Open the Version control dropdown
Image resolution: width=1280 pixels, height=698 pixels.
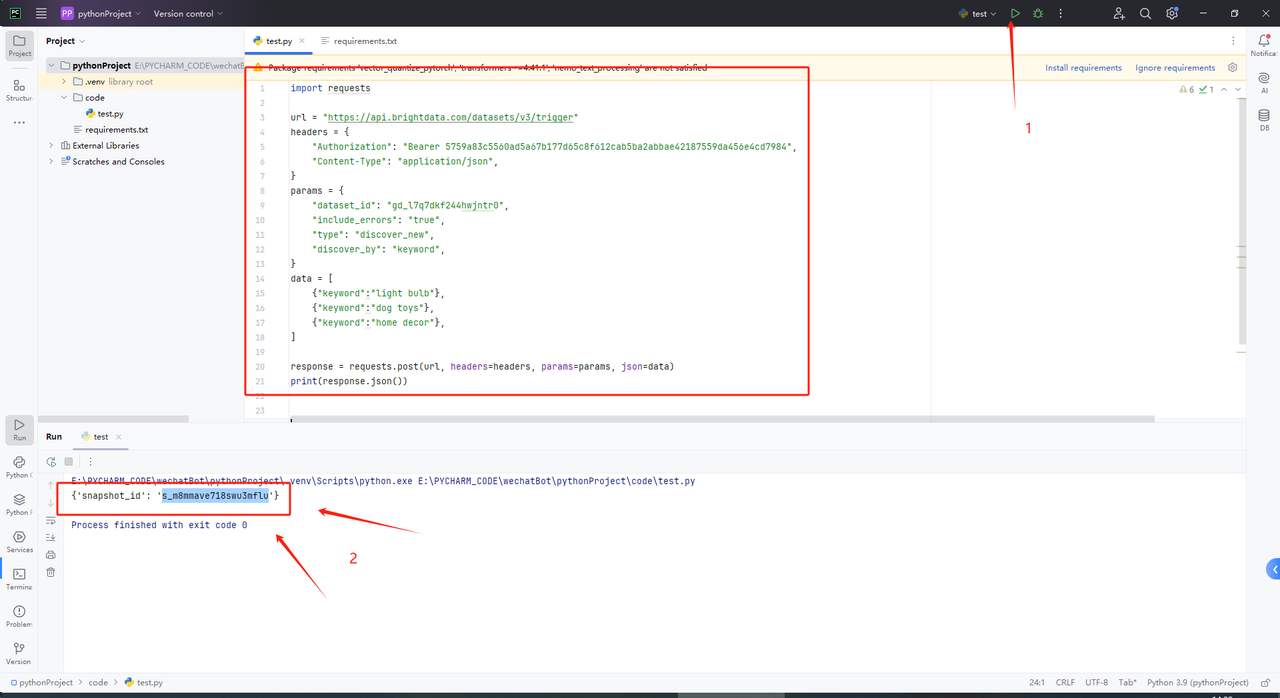[188, 14]
